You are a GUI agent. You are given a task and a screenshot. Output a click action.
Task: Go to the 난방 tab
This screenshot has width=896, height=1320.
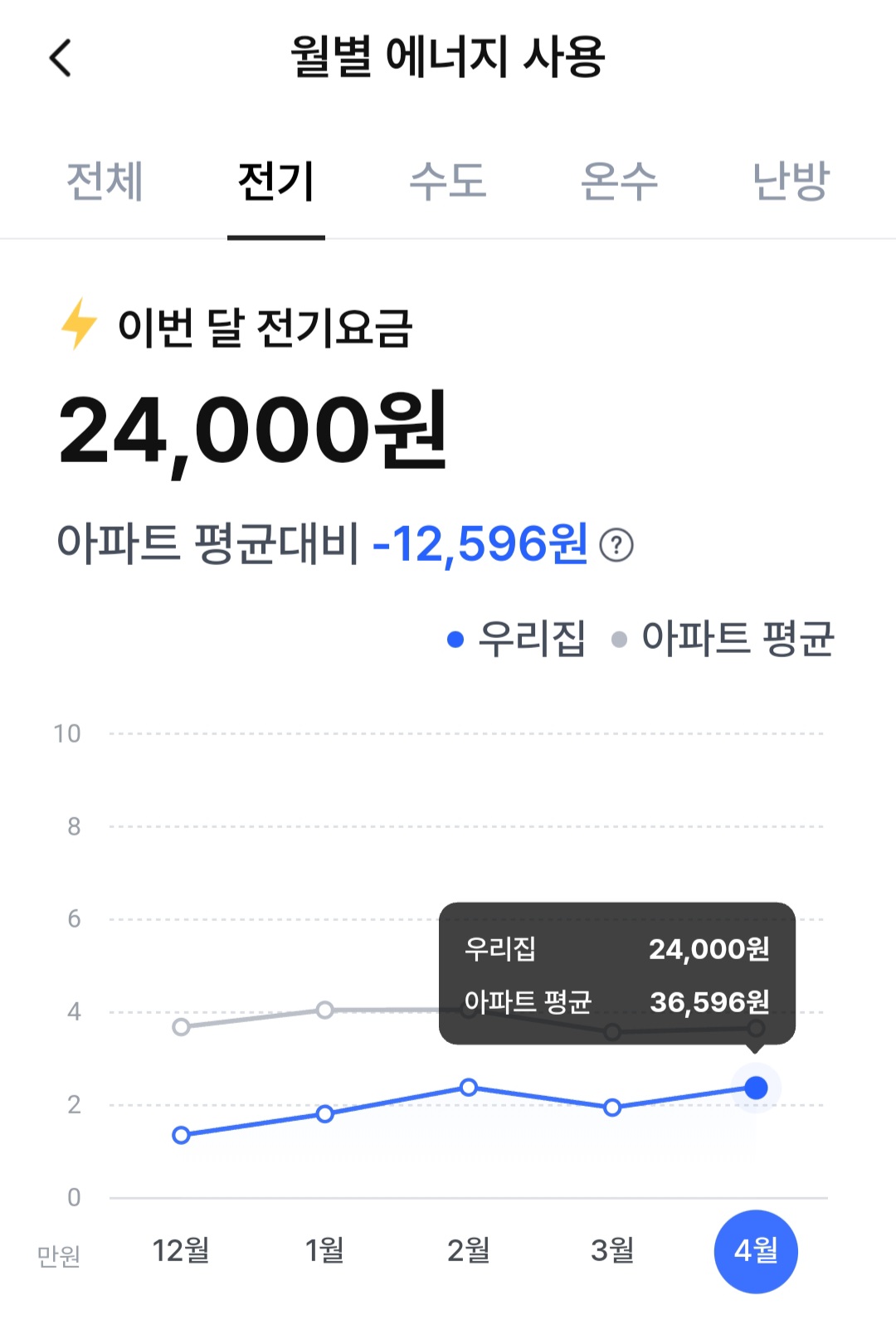click(x=790, y=181)
